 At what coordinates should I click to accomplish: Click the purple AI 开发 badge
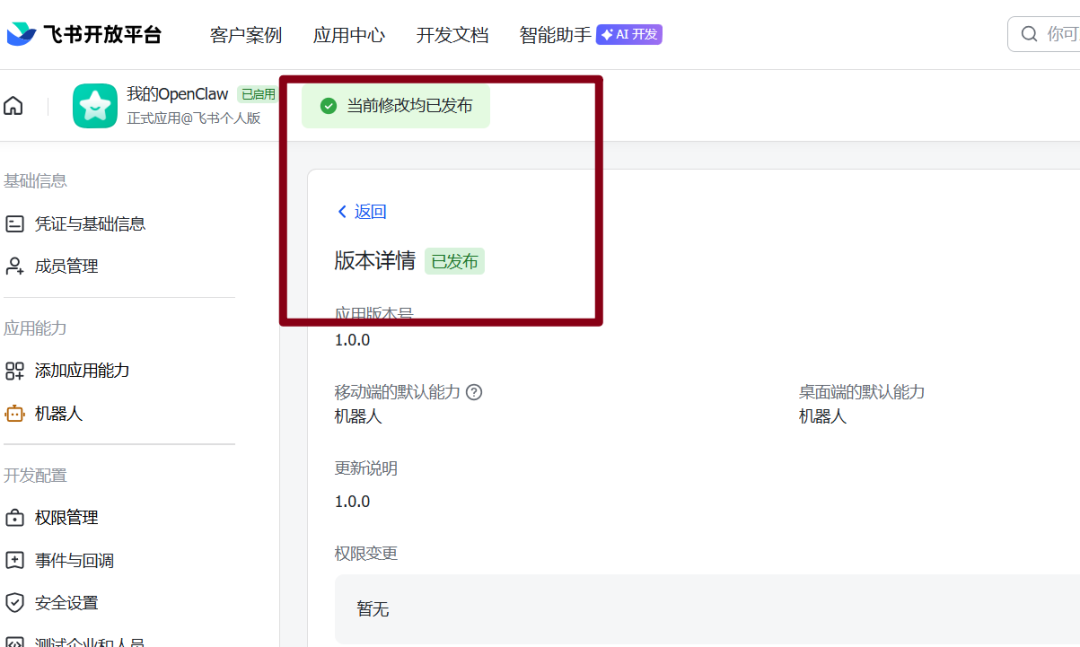tap(629, 35)
